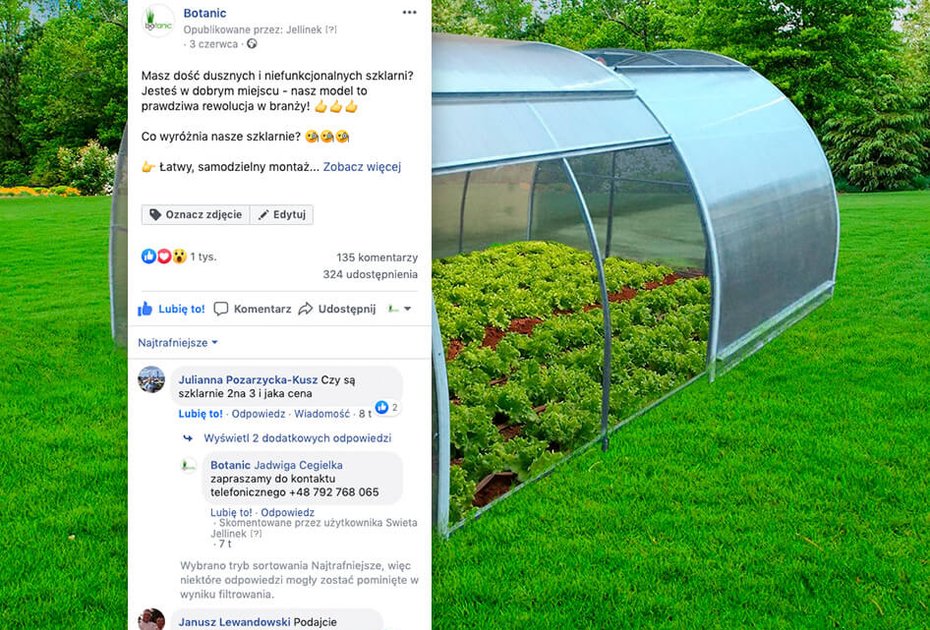The width and height of the screenshot is (930, 630).
Task: Click Odpowiedz under Julianna's comment
Action: click(x=258, y=414)
